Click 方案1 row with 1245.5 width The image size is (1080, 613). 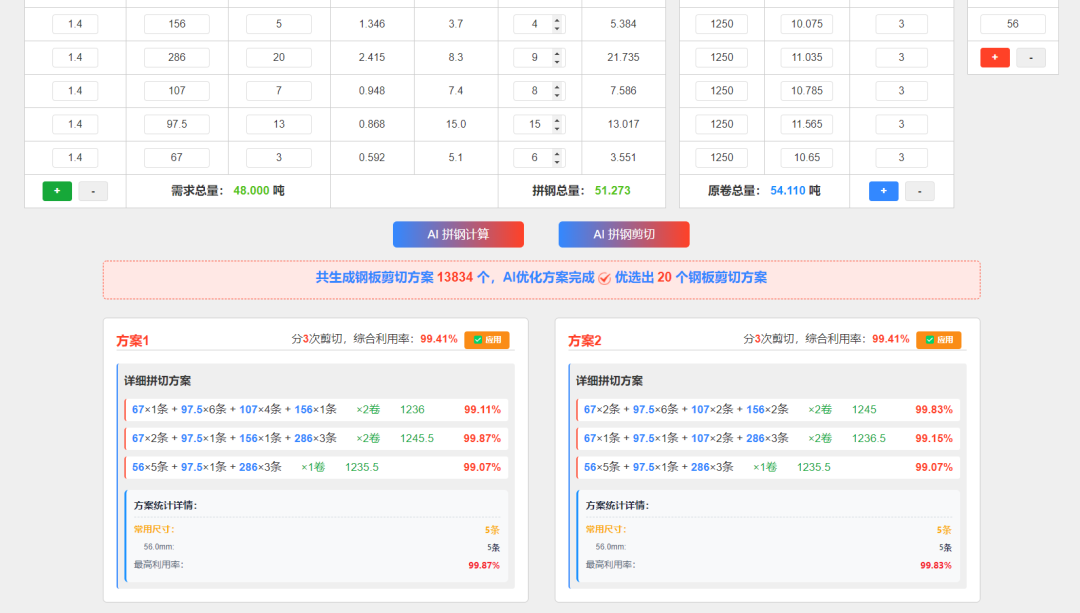point(317,438)
